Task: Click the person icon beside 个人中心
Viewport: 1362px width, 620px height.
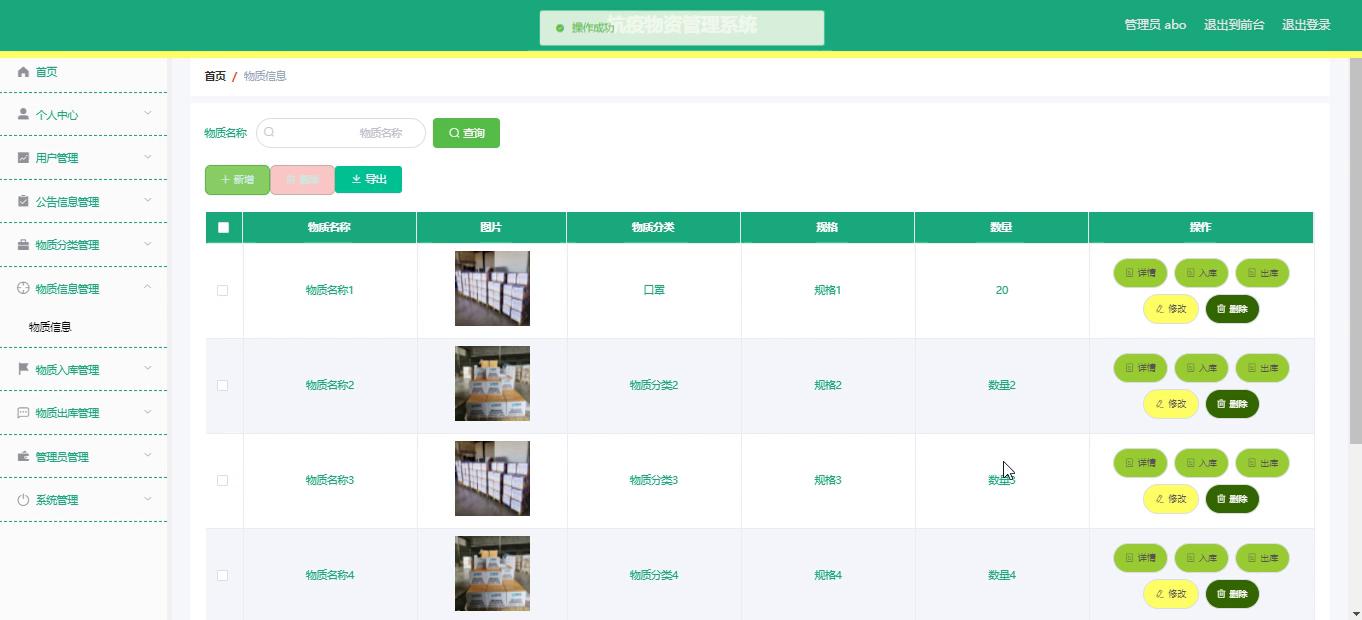Action: click(x=23, y=115)
